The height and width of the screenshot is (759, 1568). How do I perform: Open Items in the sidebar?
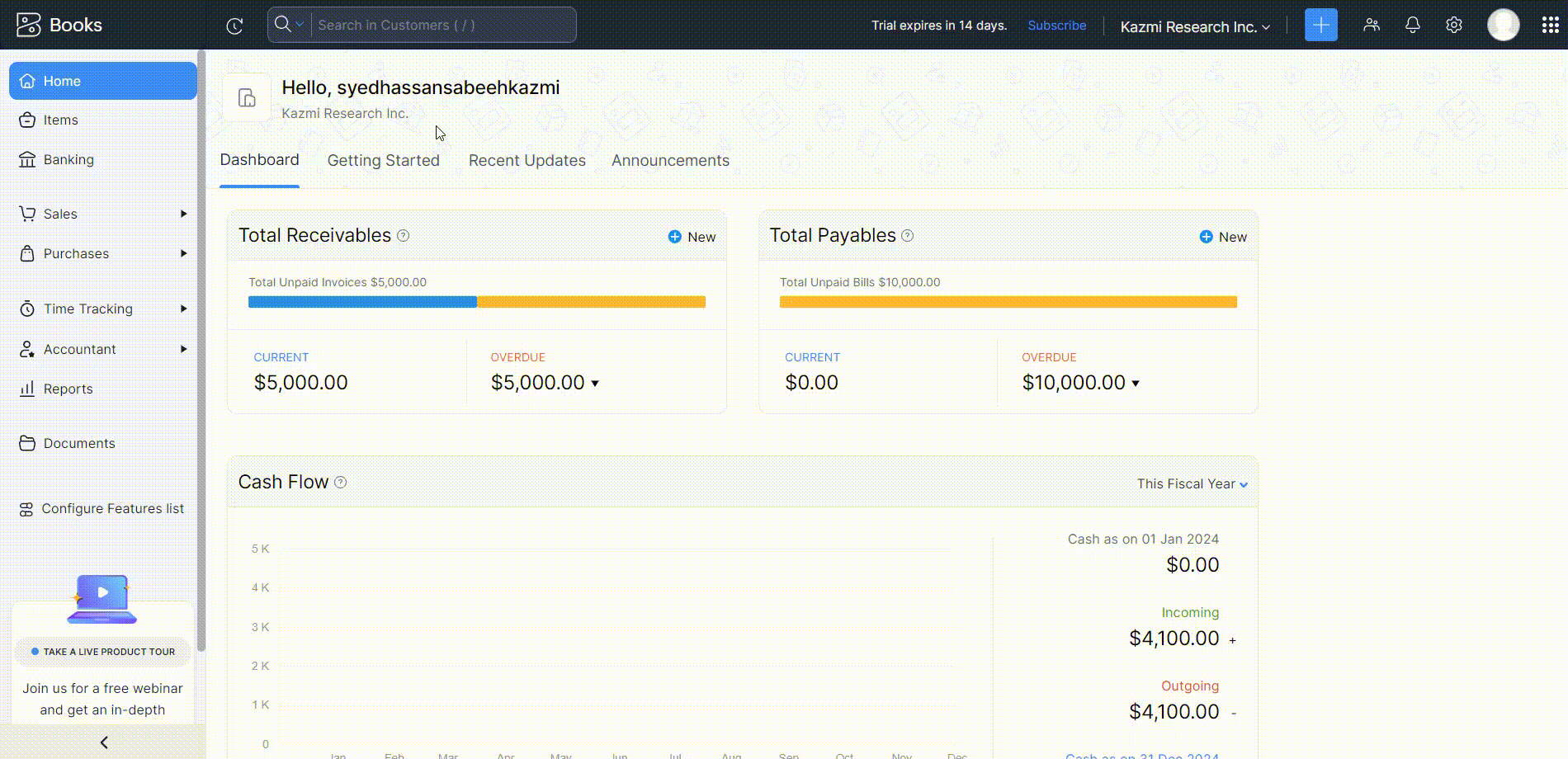tap(103, 120)
